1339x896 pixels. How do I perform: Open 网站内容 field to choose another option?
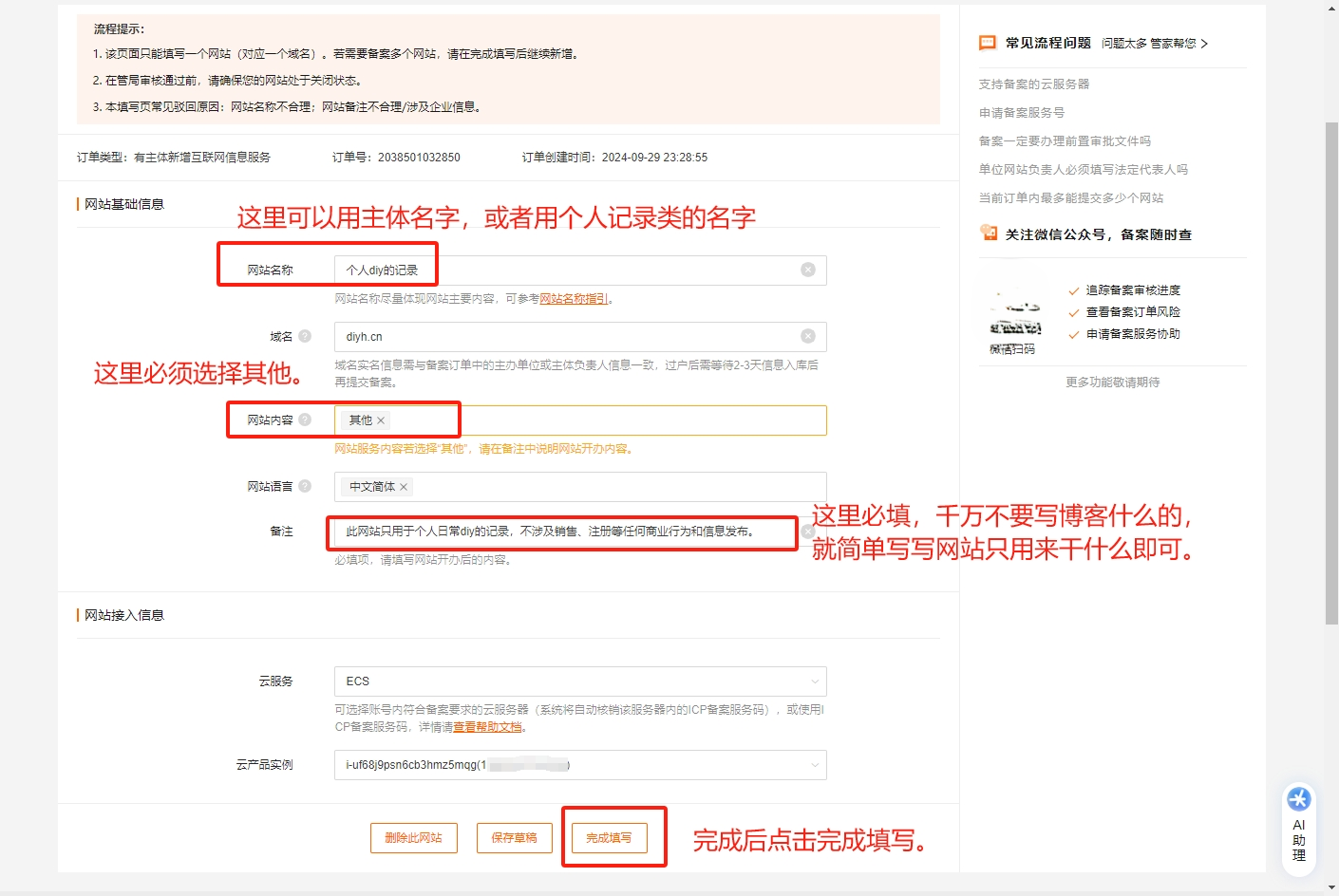(x=617, y=420)
